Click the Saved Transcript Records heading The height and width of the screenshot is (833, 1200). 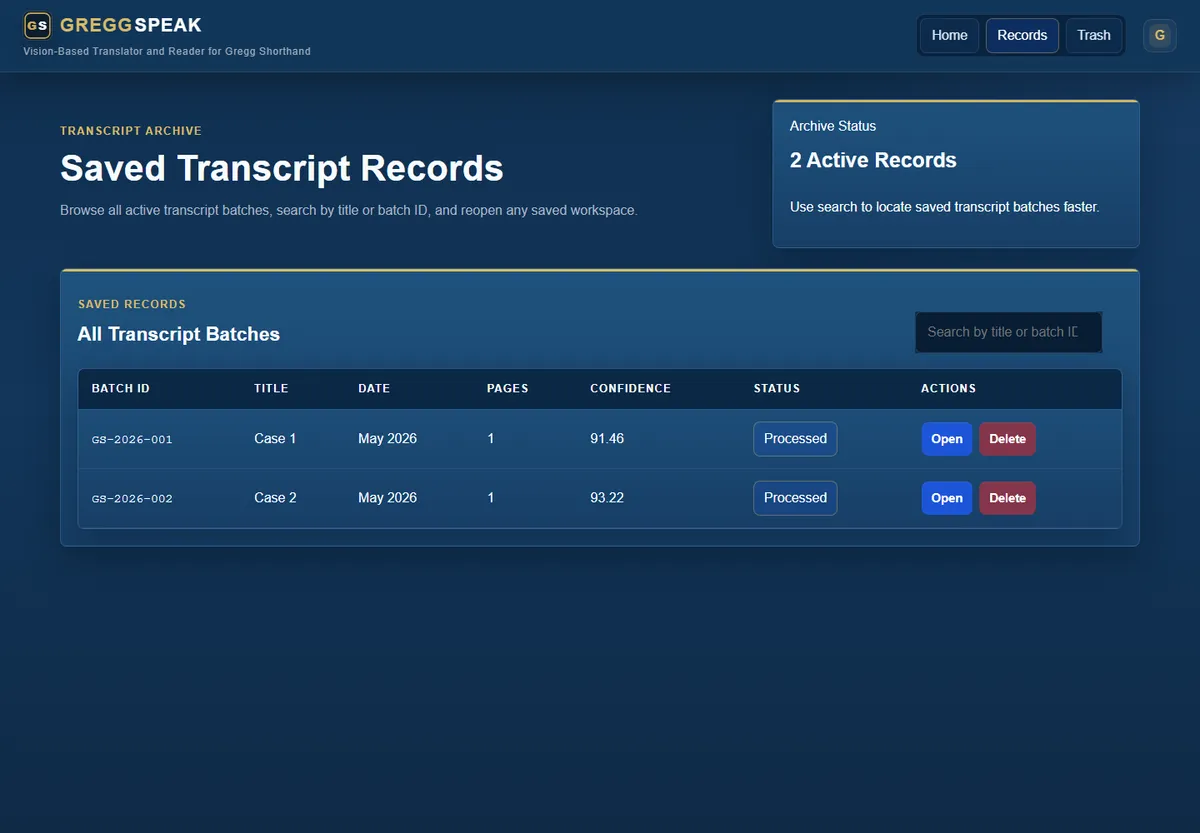click(282, 168)
